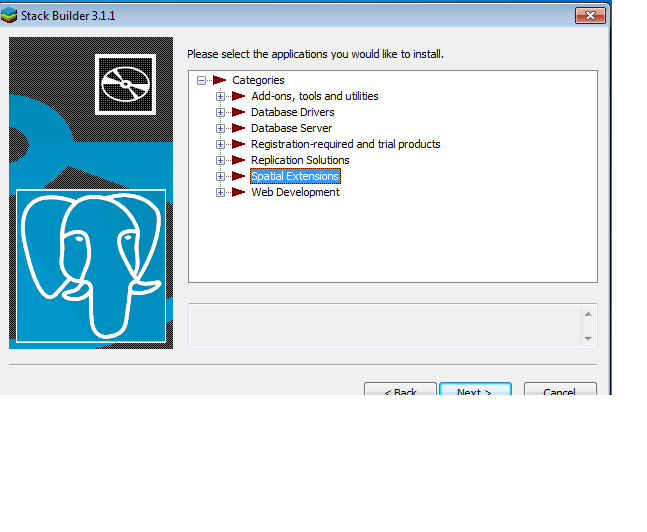Select the Categories tree label
Screen dimensions: 647x532
click(x=258, y=80)
